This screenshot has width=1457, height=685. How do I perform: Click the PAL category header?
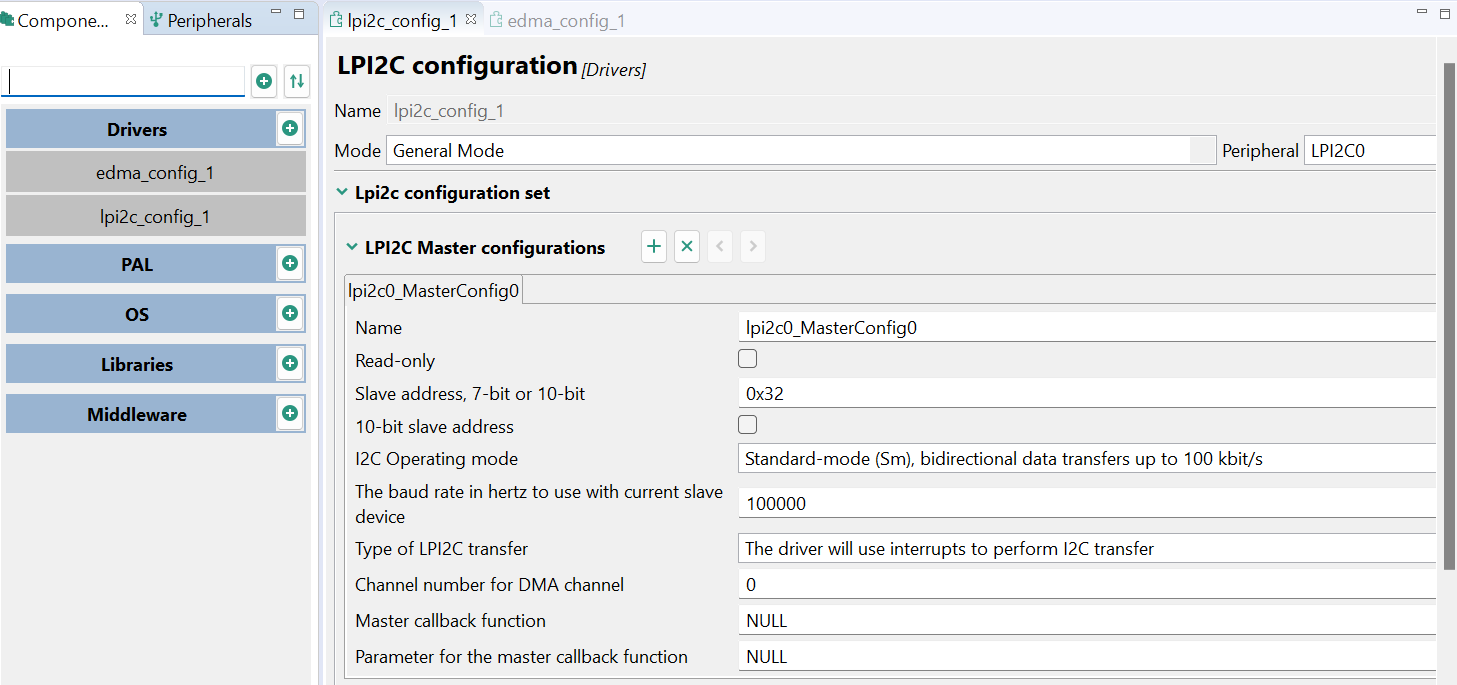137,264
